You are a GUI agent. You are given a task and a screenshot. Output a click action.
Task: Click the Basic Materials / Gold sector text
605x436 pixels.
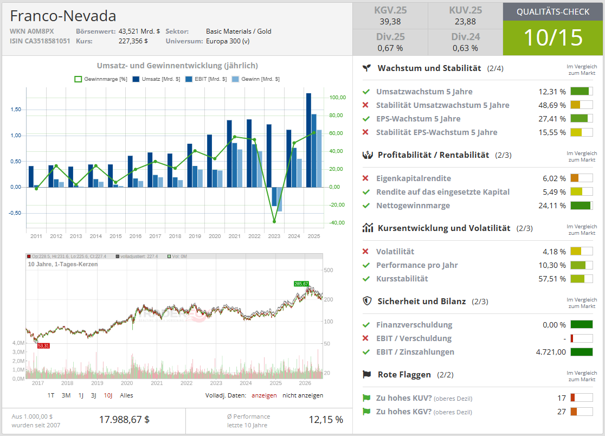pyautogui.click(x=238, y=31)
